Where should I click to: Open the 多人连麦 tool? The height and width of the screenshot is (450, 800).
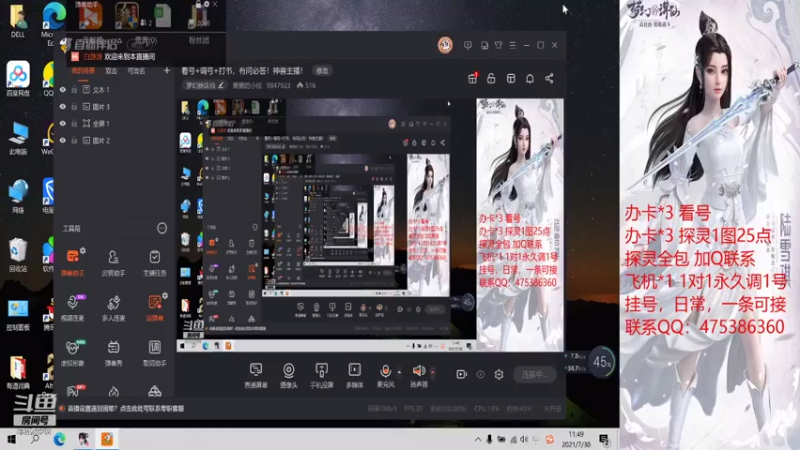(113, 307)
